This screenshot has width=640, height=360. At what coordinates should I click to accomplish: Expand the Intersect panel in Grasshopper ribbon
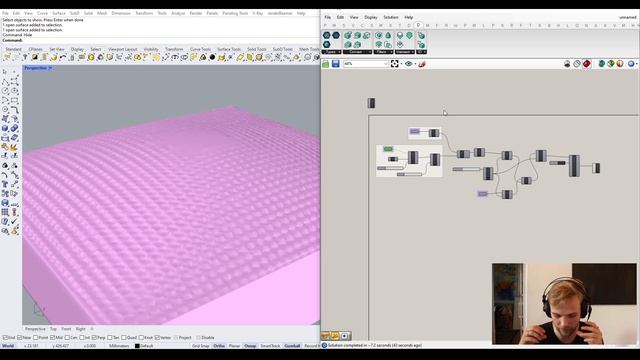[404, 52]
